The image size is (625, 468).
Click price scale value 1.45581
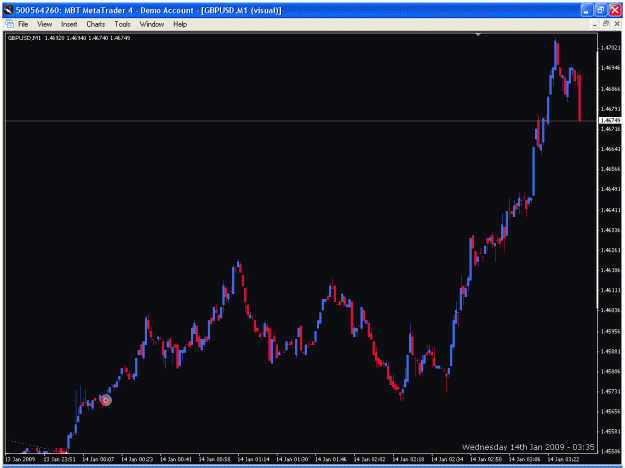pos(610,431)
